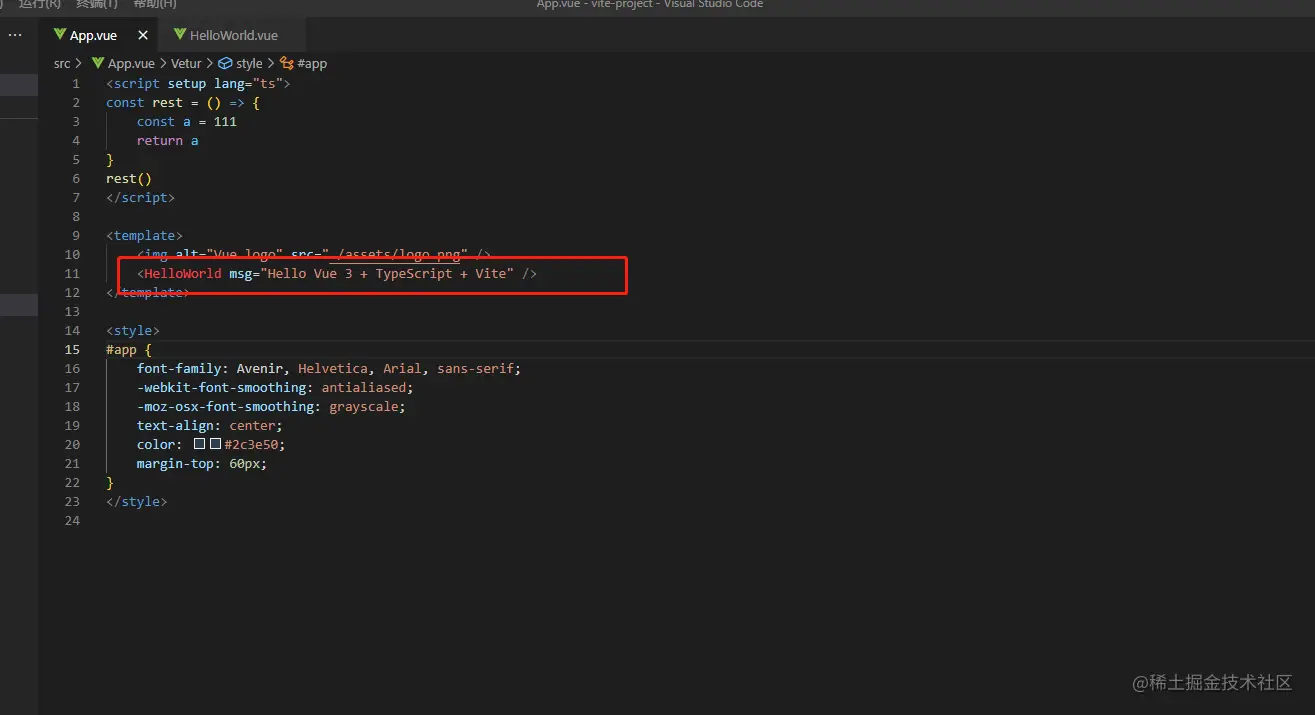Click the 'return a' statement
Viewport: 1315px width, 715px height.
pos(168,140)
